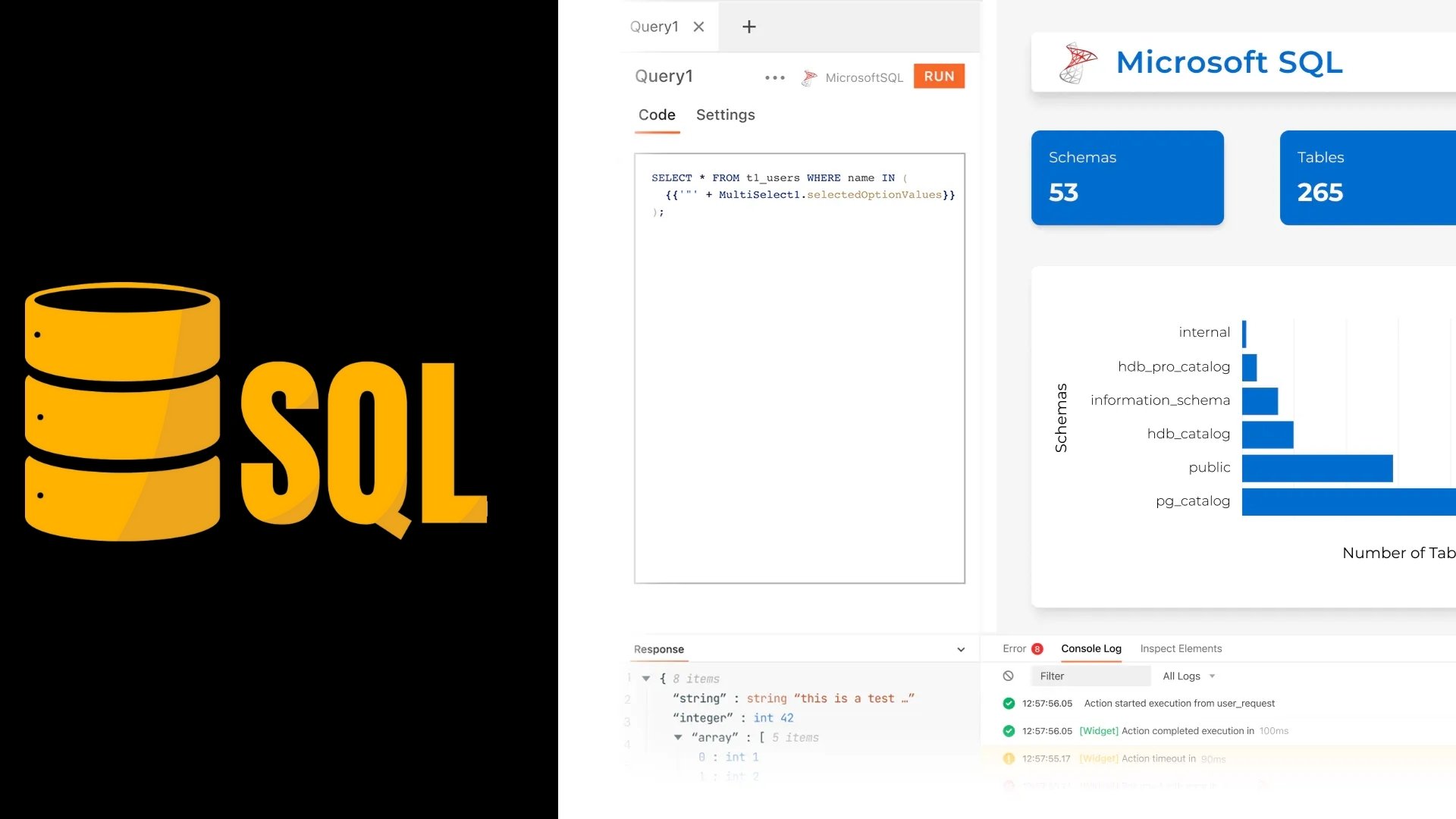Open the three-dot query options menu
Screen dimensions: 1456x819
click(774, 77)
